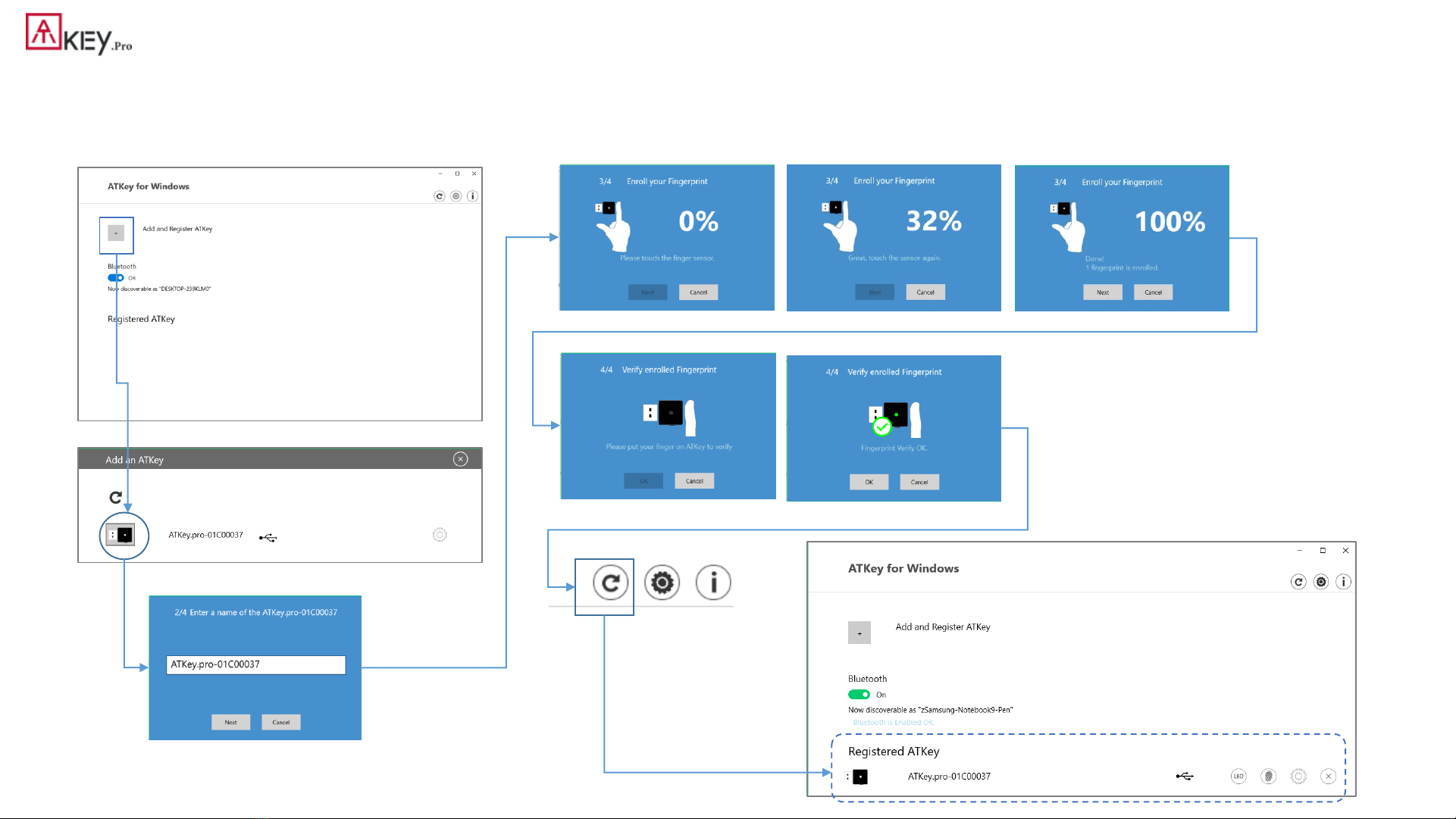Click Next on the 100% enrollment screen
1456x819 pixels.
pyautogui.click(x=1102, y=292)
